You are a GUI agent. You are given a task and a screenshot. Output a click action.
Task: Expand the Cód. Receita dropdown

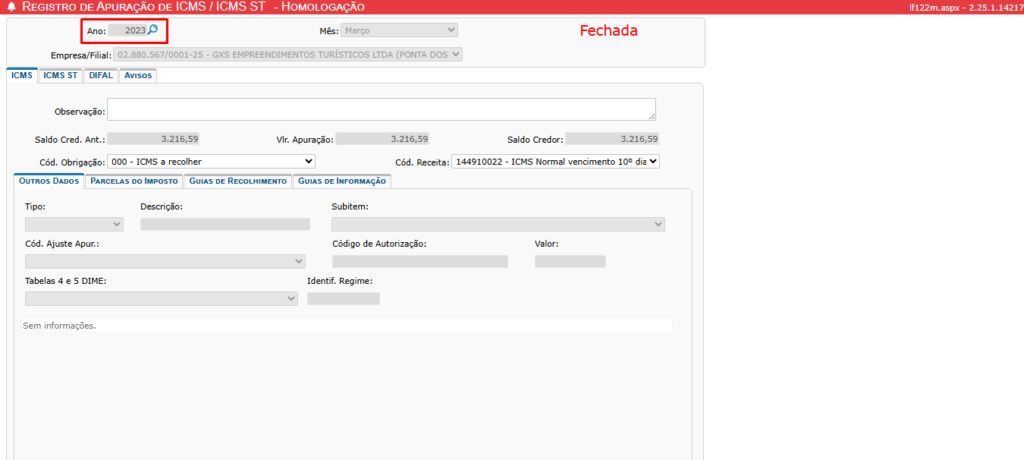coord(555,160)
